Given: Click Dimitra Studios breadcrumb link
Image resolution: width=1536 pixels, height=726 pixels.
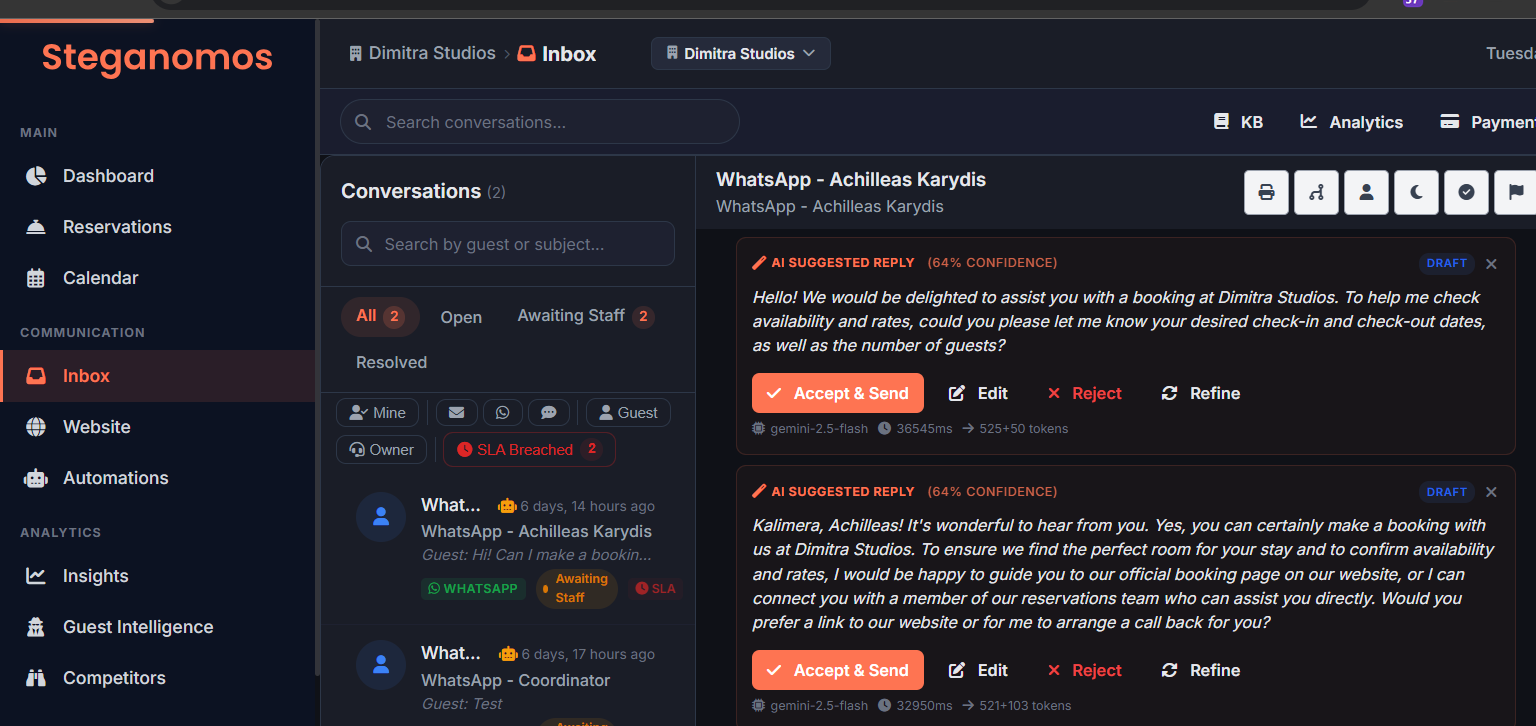Looking at the screenshot, I should click(422, 53).
